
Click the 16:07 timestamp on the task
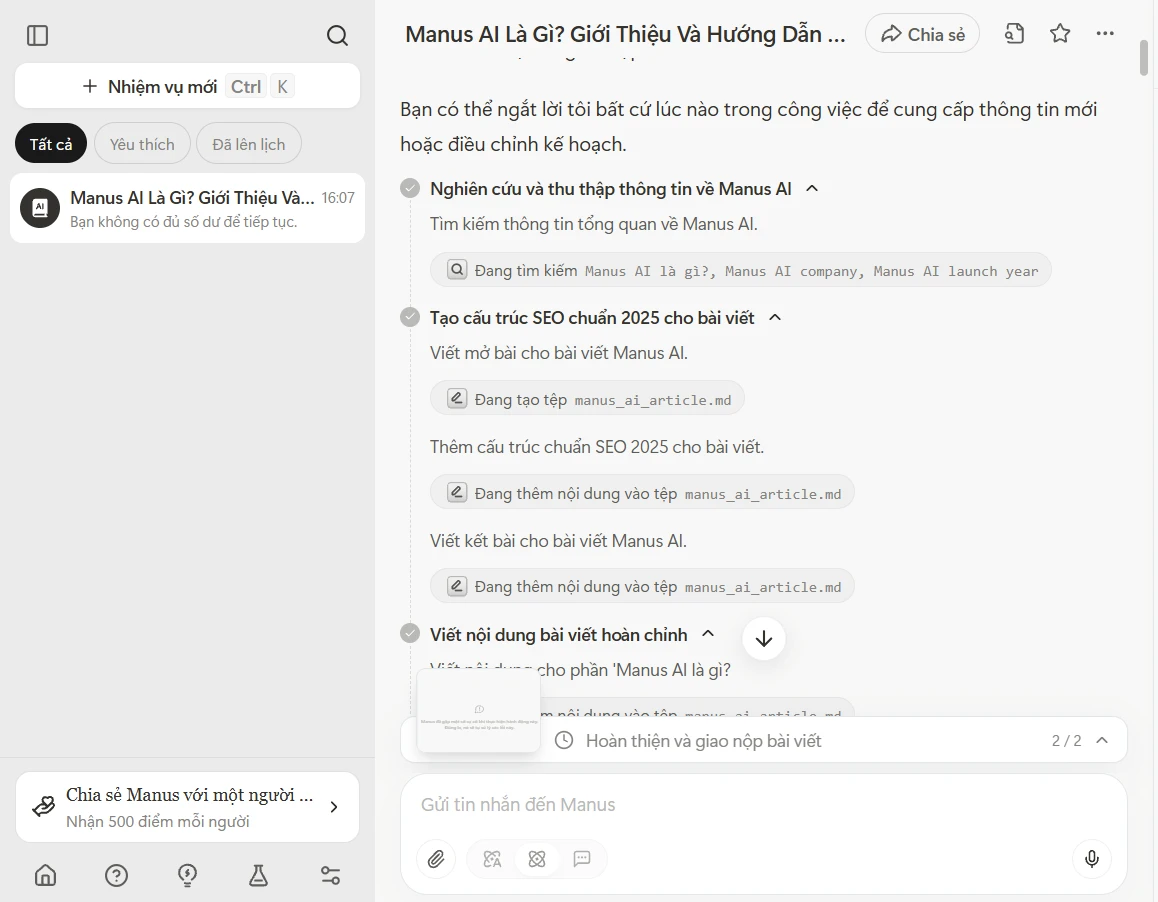(338, 198)
